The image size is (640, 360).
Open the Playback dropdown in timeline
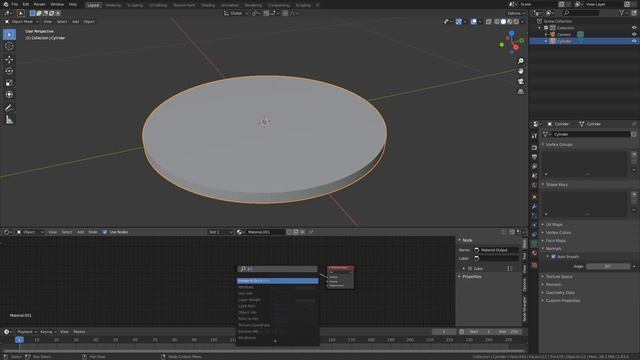27,332
